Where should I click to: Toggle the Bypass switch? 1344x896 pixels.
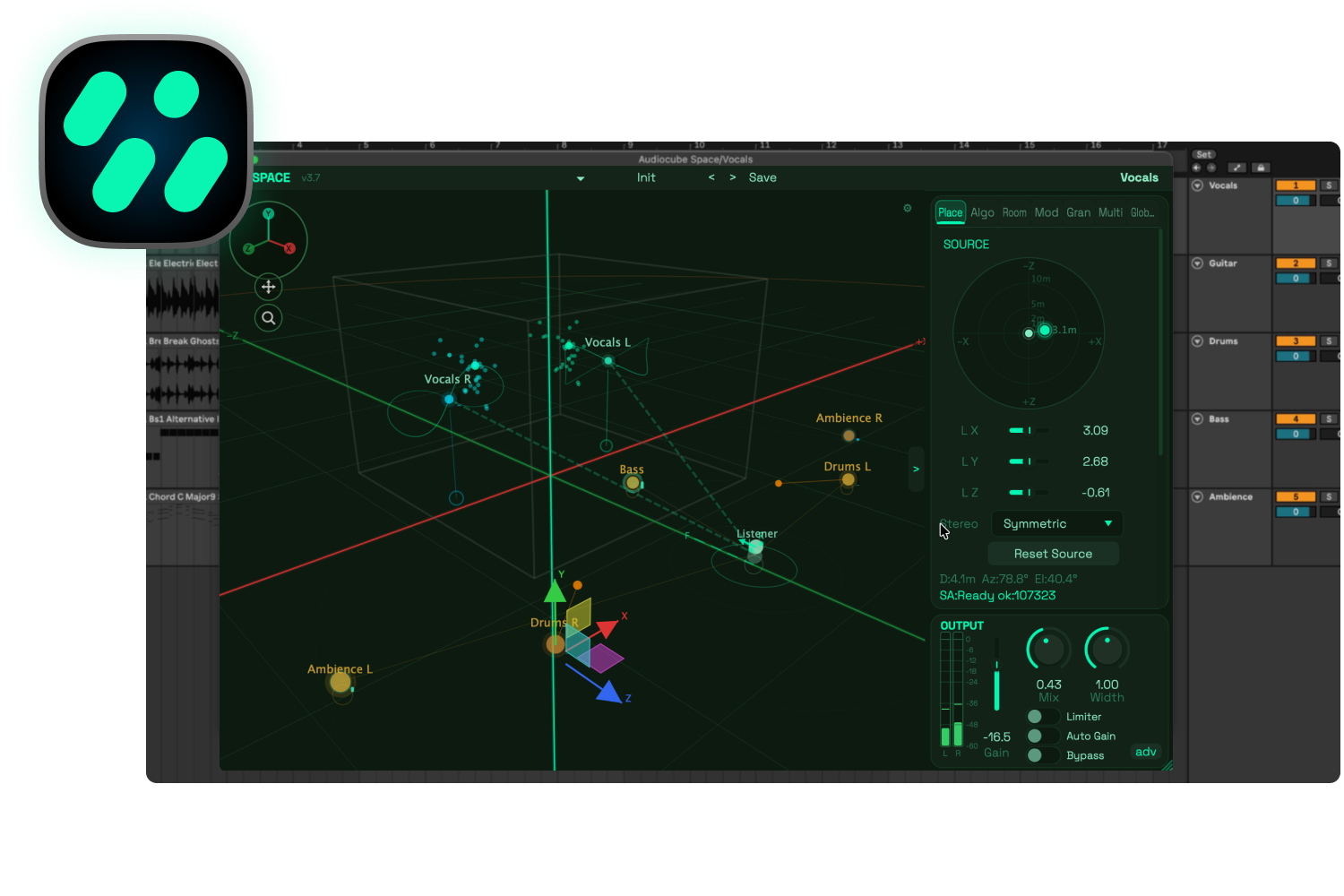tap(1043, 755)
